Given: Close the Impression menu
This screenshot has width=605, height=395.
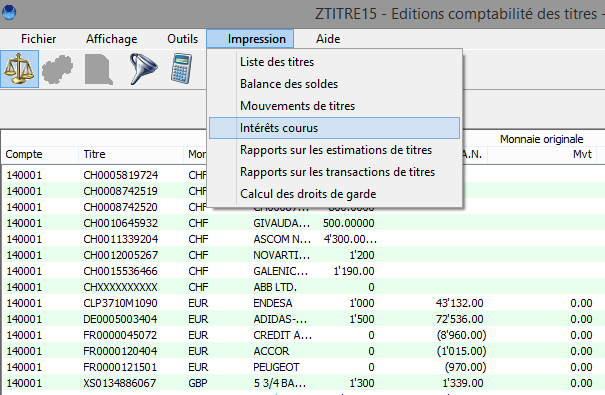Looking at the screenshot, I should (250, 39).
